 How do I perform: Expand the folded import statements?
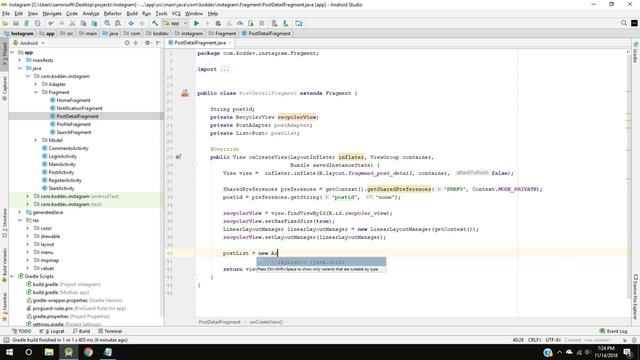[225, 69]
